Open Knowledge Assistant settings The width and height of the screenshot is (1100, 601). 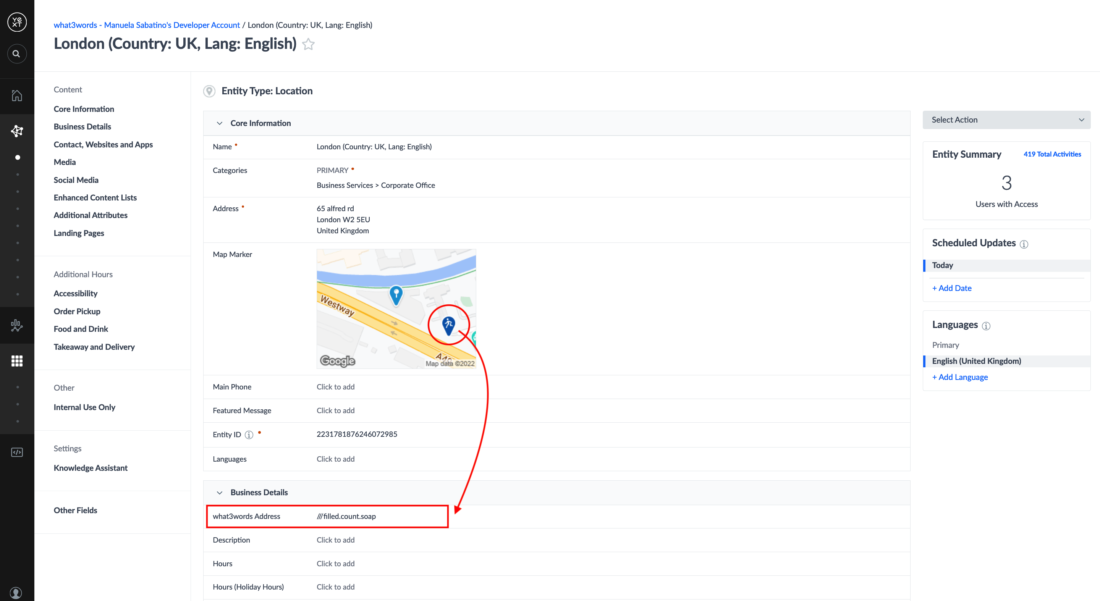[90, 468]
